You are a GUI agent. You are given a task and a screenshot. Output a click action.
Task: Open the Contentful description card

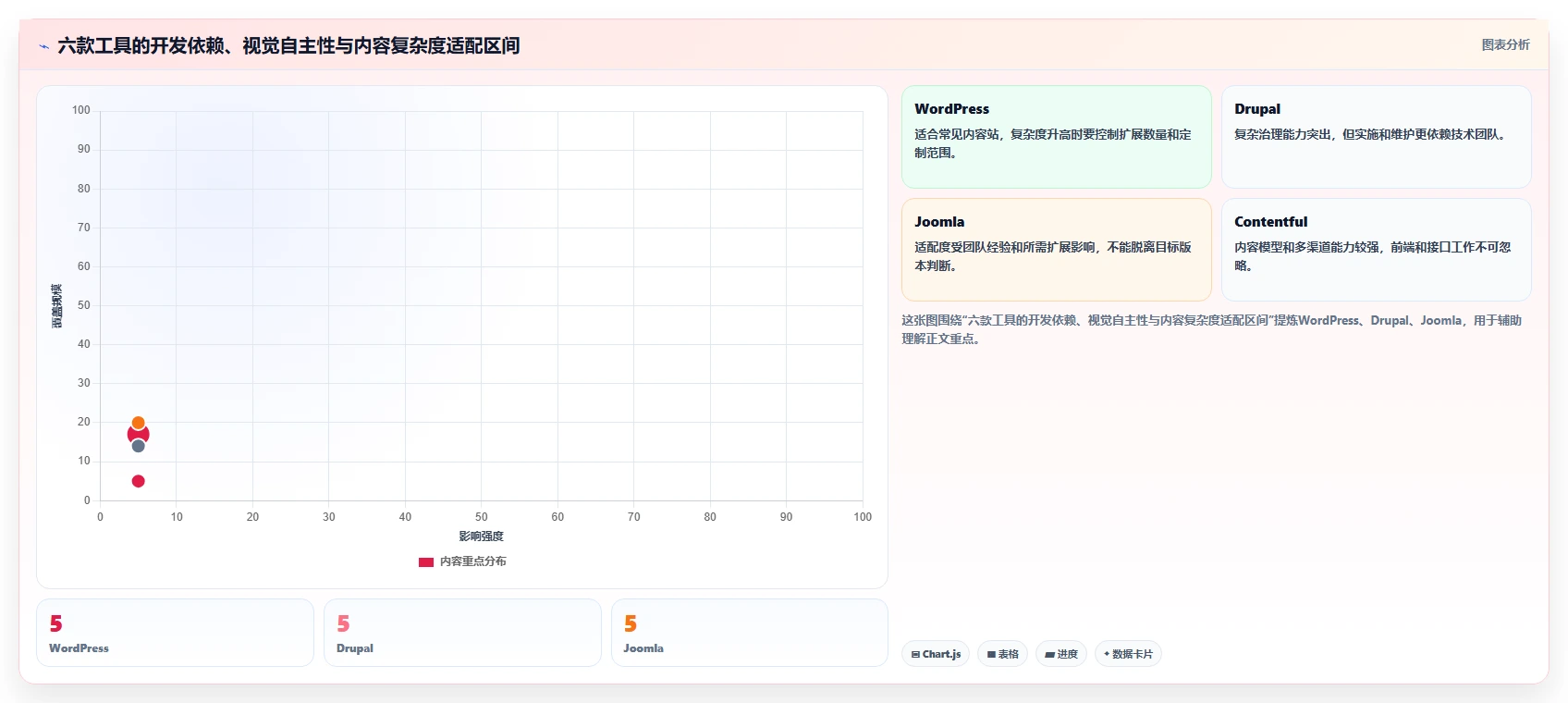[1376, 250]
